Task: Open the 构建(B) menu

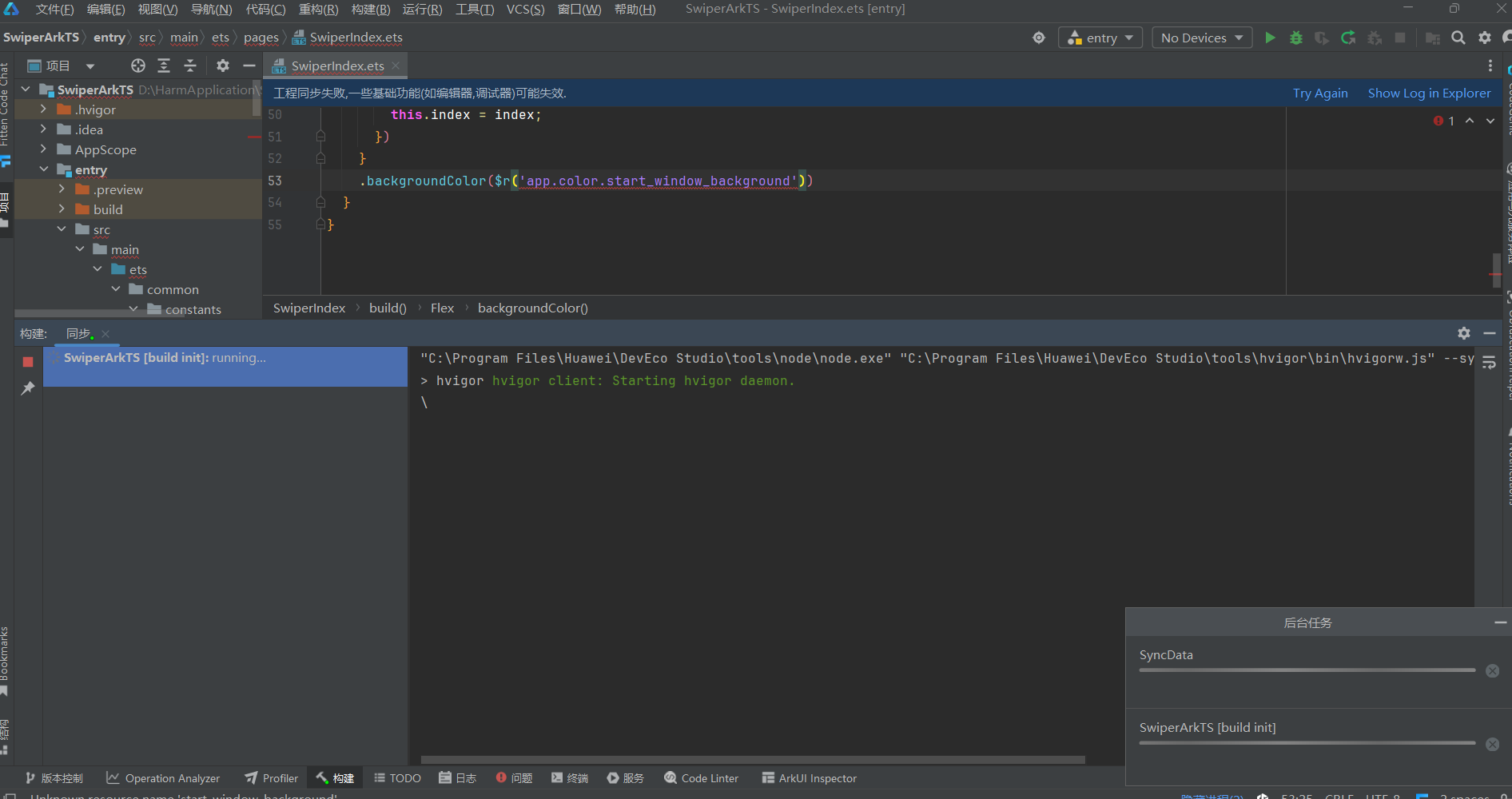Action: pos(371,9)
